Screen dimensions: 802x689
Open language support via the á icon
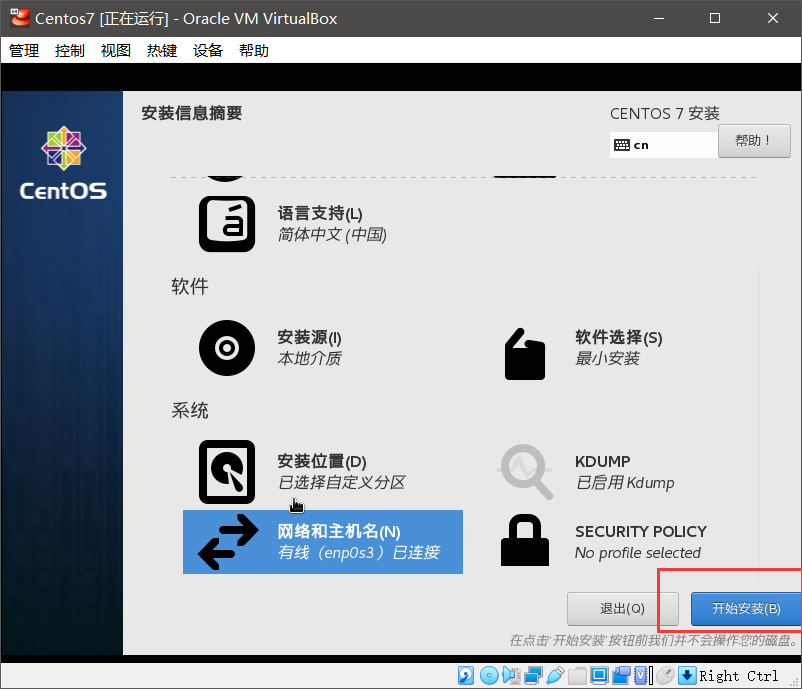click(x=227, y=224)
